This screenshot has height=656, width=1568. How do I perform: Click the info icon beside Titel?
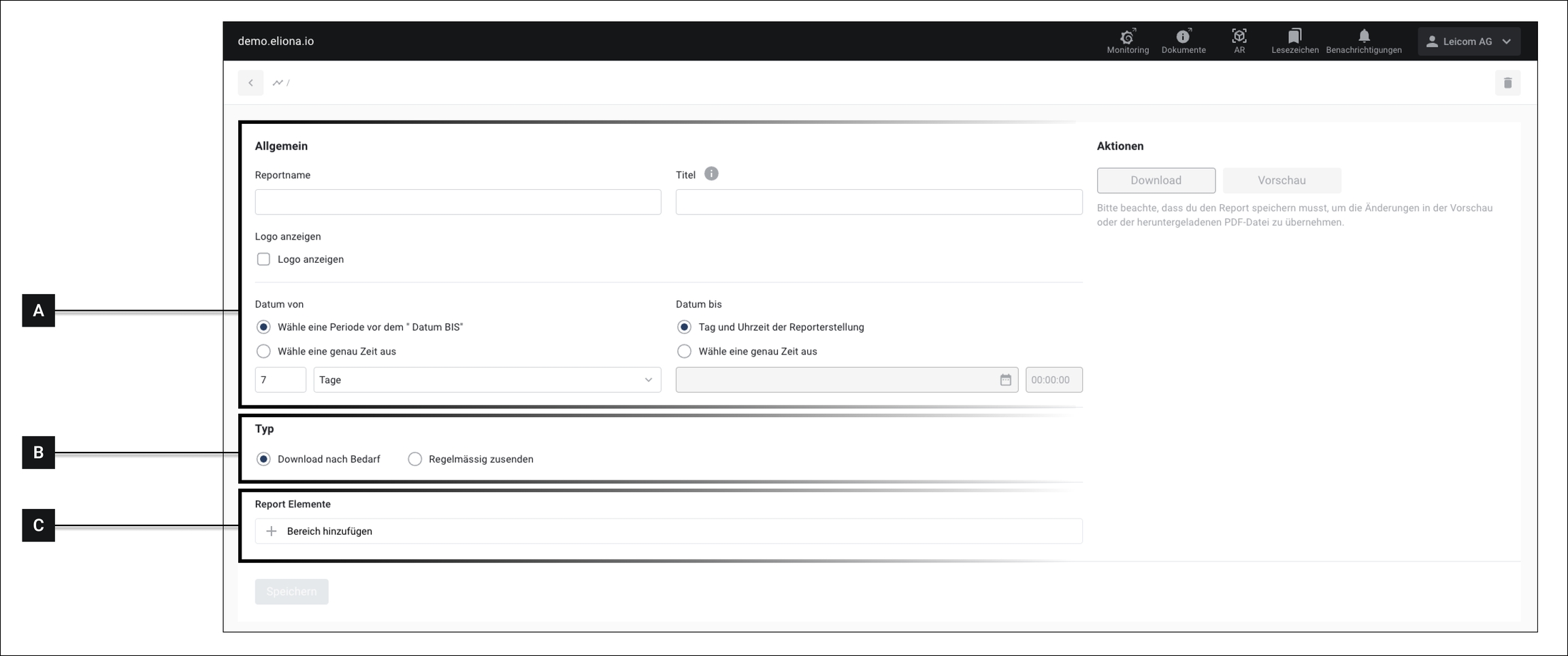[x=711, y=174]
